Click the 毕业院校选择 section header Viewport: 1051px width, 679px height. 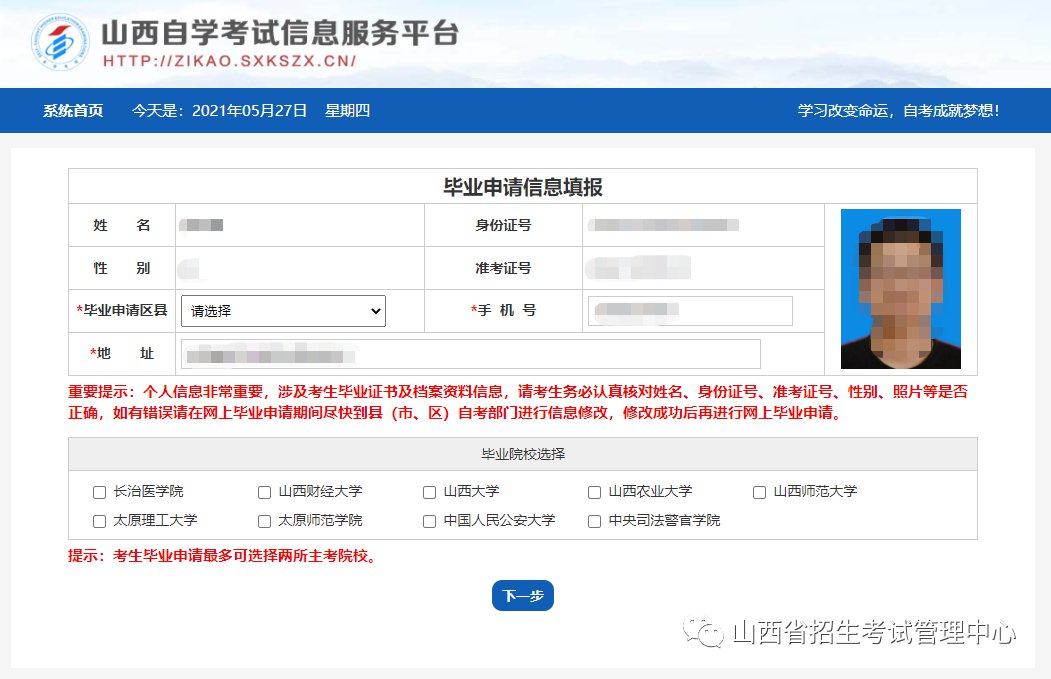pyautogui.click(x=522, y=454)
